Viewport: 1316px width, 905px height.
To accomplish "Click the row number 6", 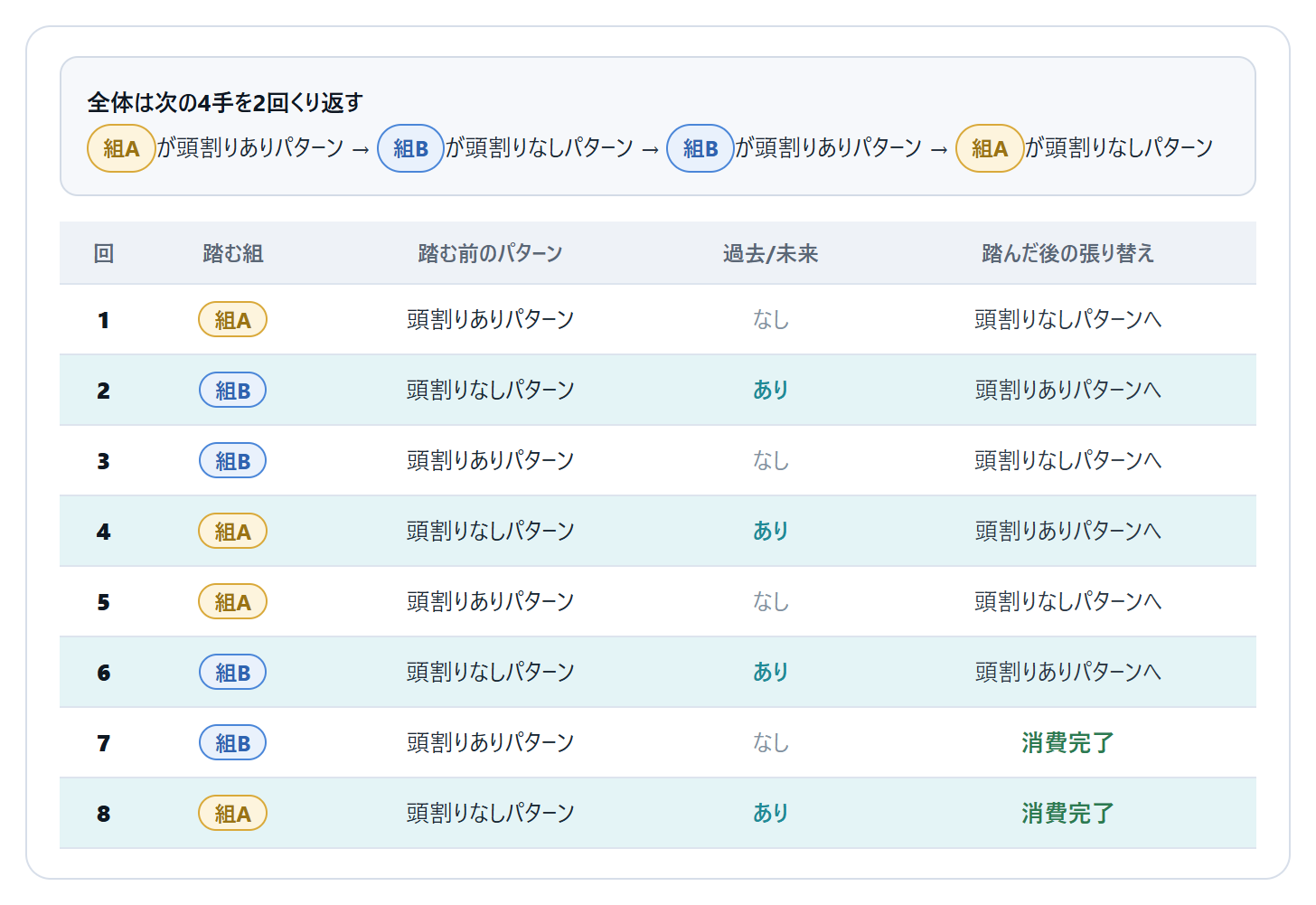I will click(104, 673).
